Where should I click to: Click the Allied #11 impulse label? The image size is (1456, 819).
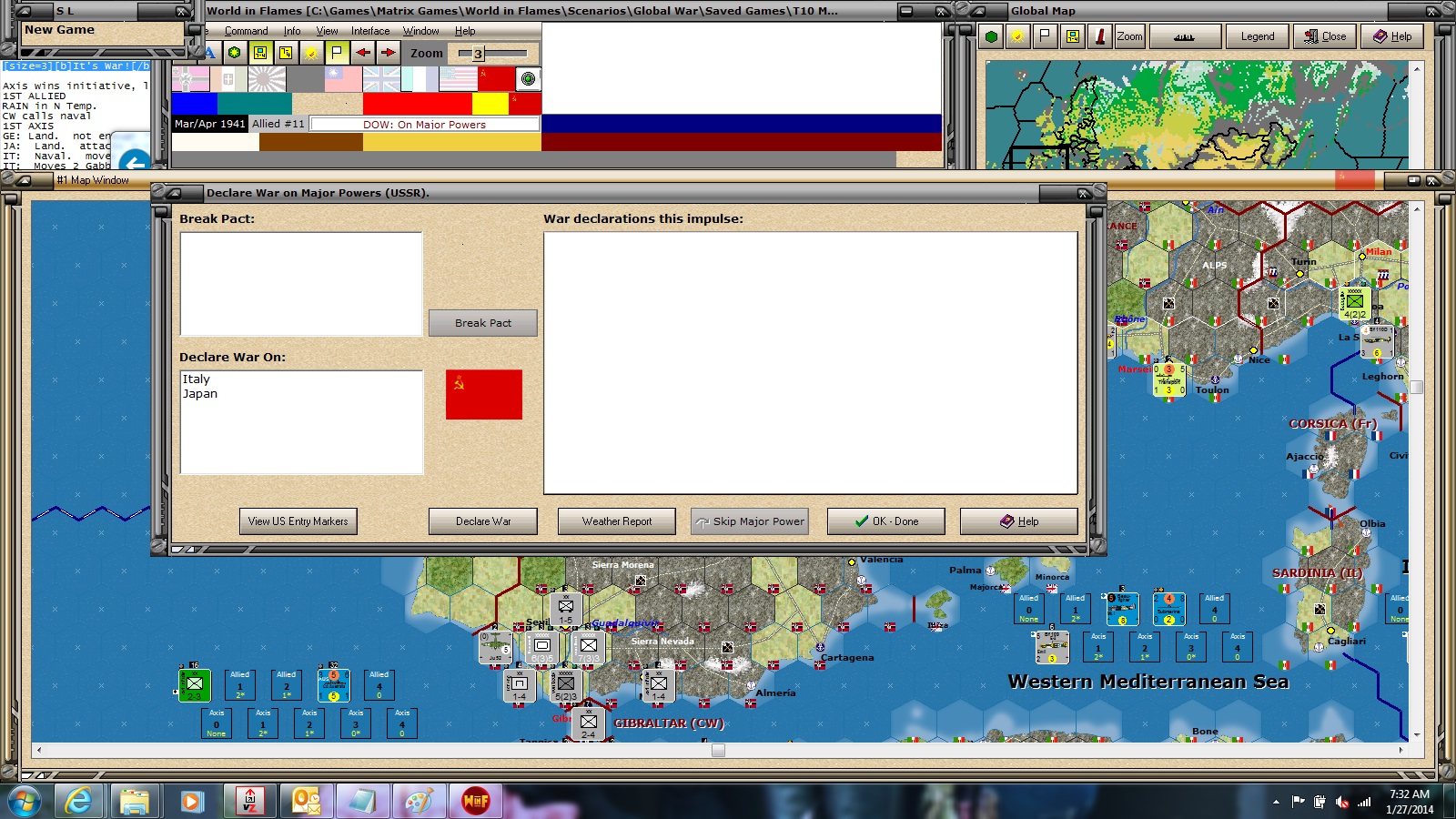278,124
